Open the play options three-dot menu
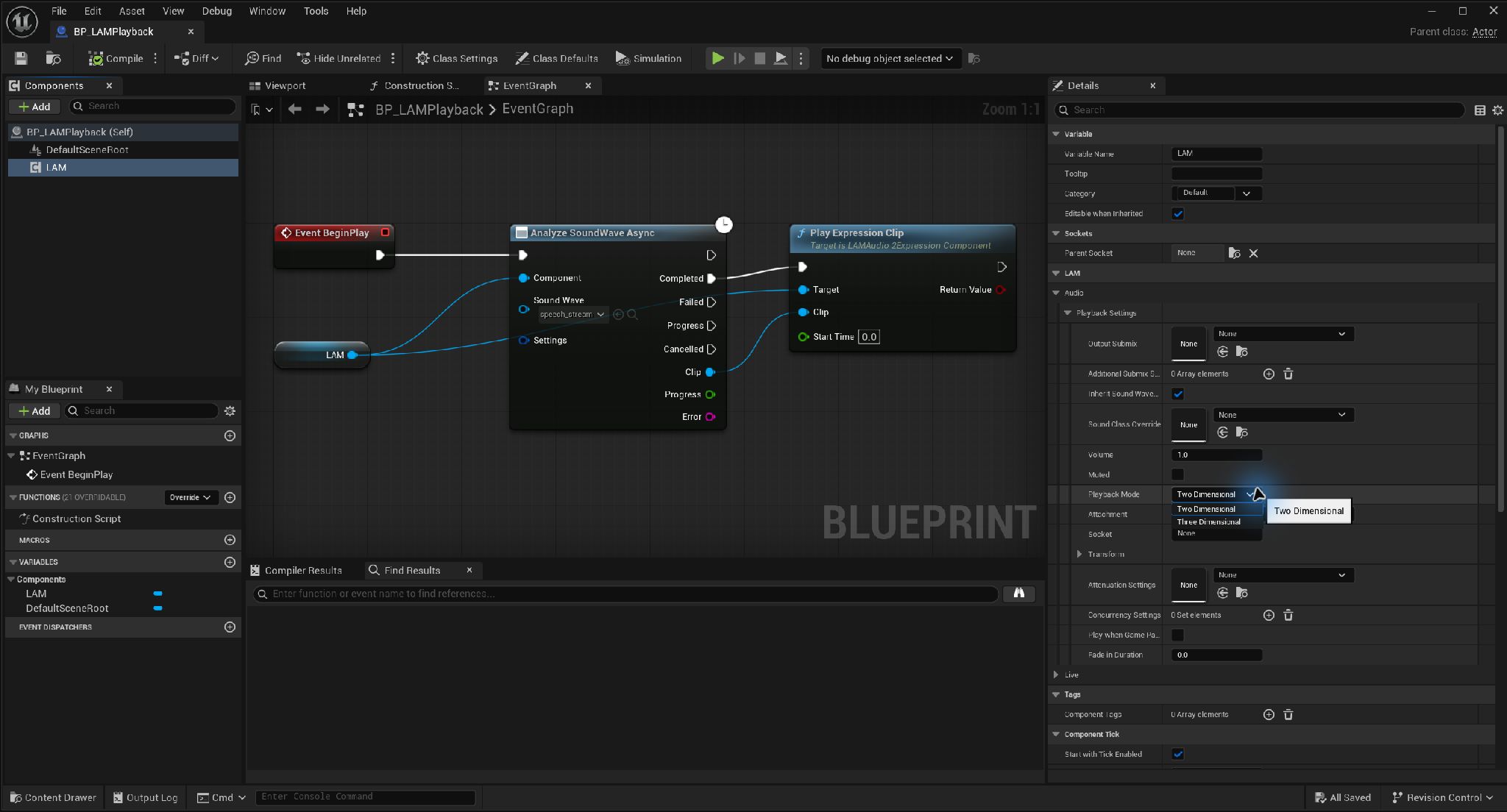 [x=801, y=58]
